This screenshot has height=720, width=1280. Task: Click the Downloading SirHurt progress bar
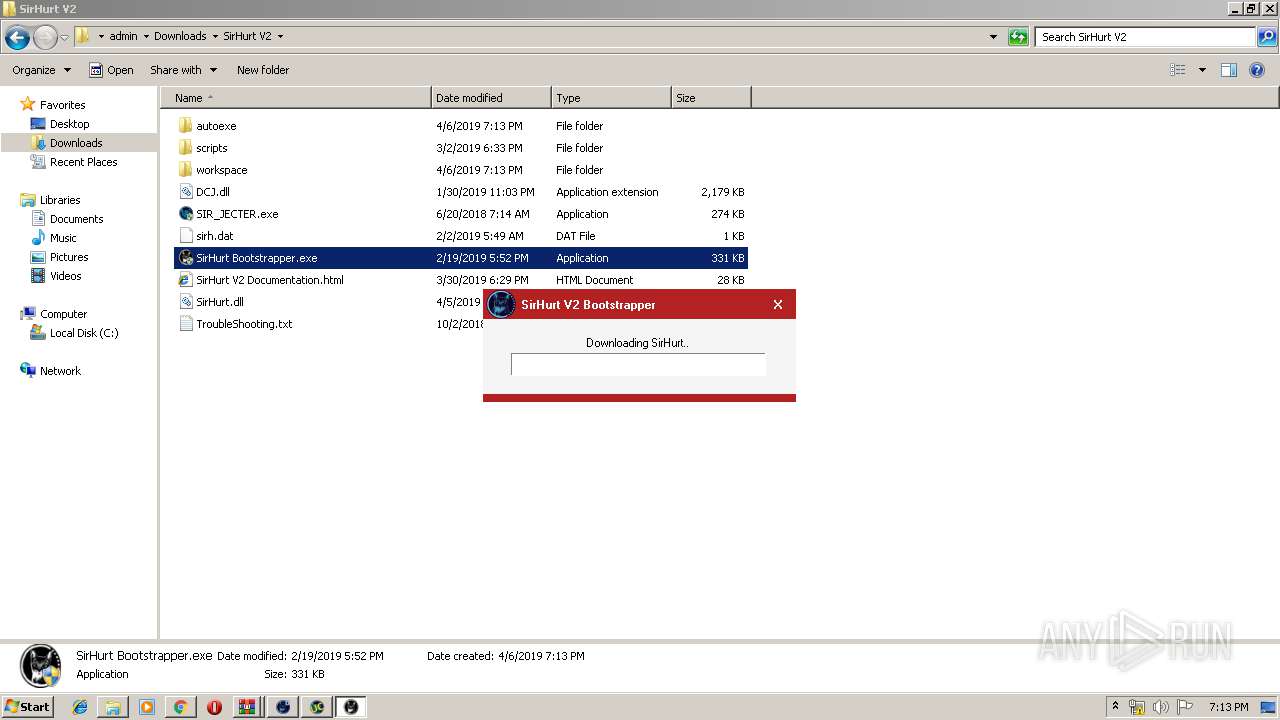(638, 364)
